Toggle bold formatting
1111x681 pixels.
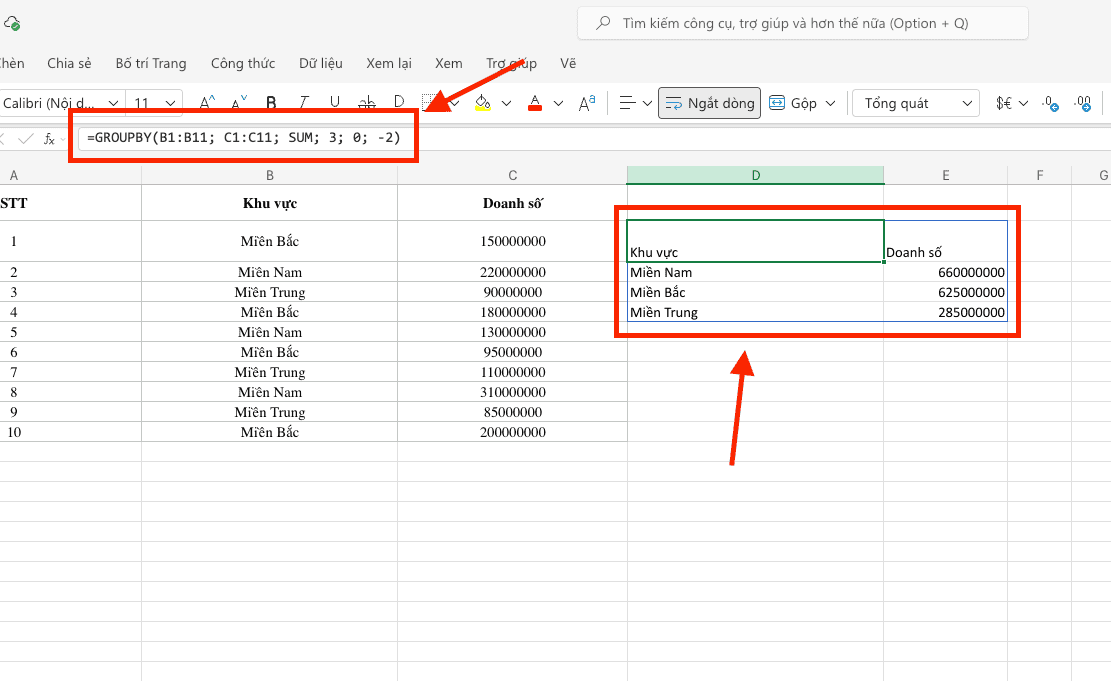click(x=271, y=103)
